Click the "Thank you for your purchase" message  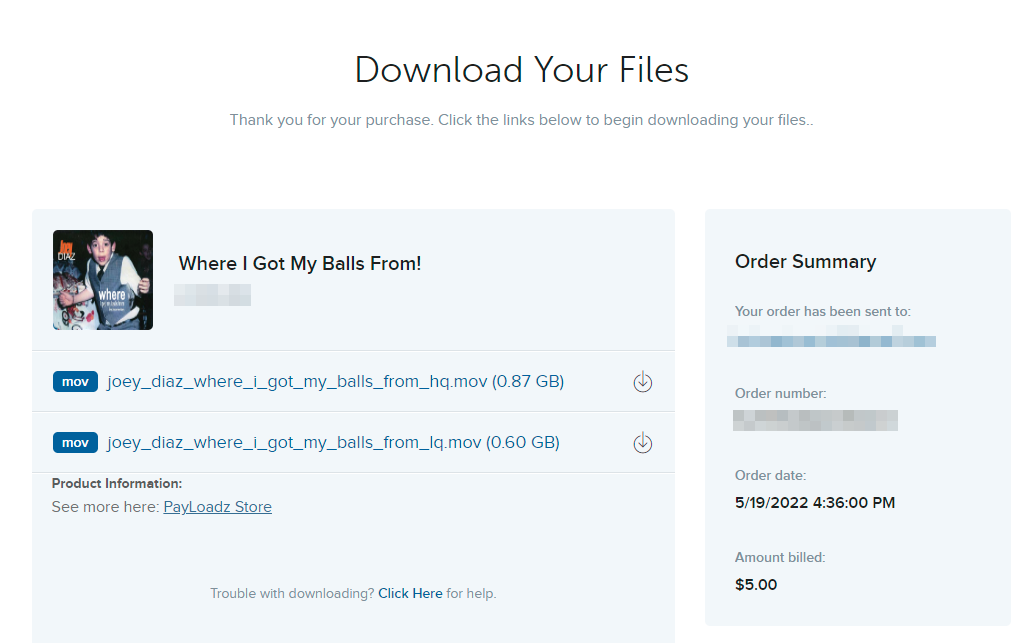point(521,120)
